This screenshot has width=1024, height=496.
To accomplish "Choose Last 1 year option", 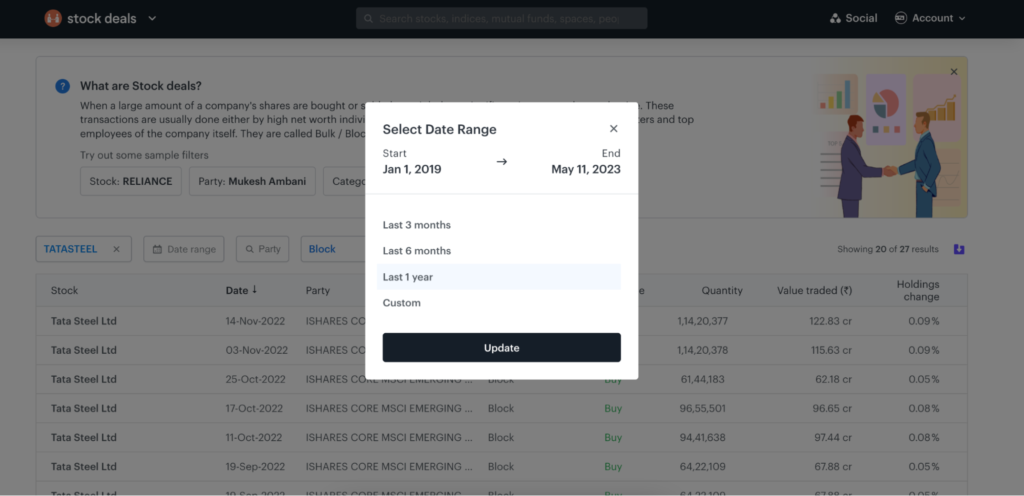I will click(x=499, y=277).
